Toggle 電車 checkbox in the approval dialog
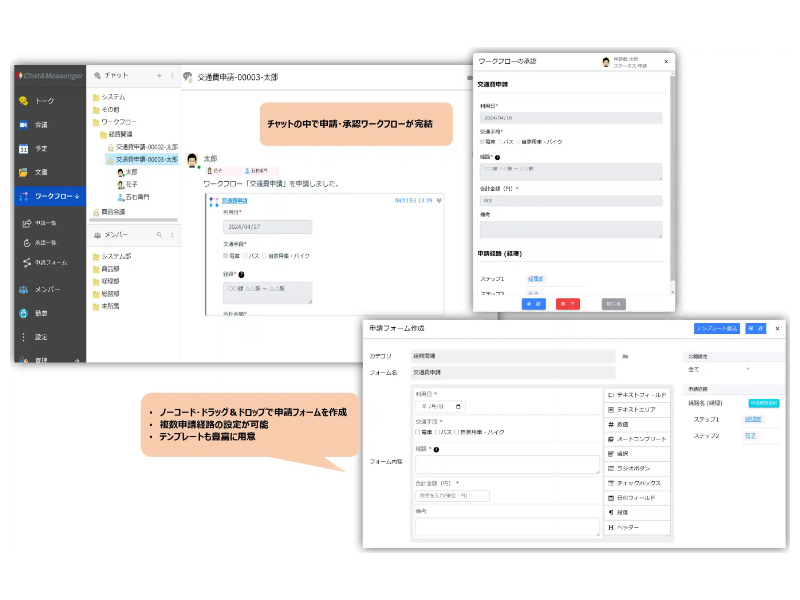This screenshot has height=600, width=800. pos(482,142)
